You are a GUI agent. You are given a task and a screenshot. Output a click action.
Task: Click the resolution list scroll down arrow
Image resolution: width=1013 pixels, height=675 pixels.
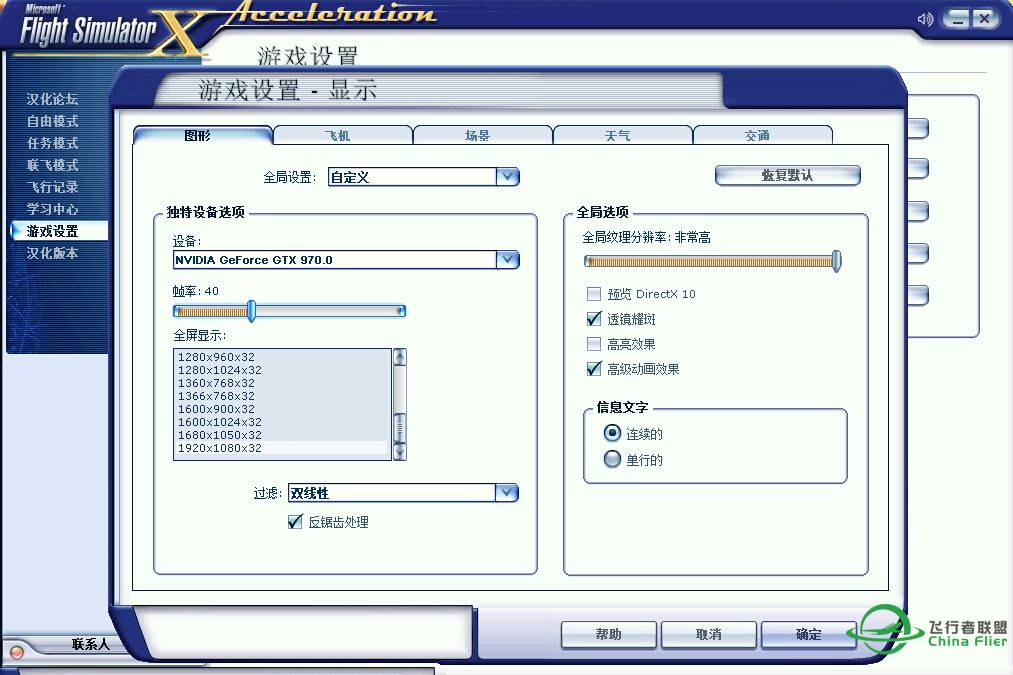pyautogui.click(x=400, y=451)
